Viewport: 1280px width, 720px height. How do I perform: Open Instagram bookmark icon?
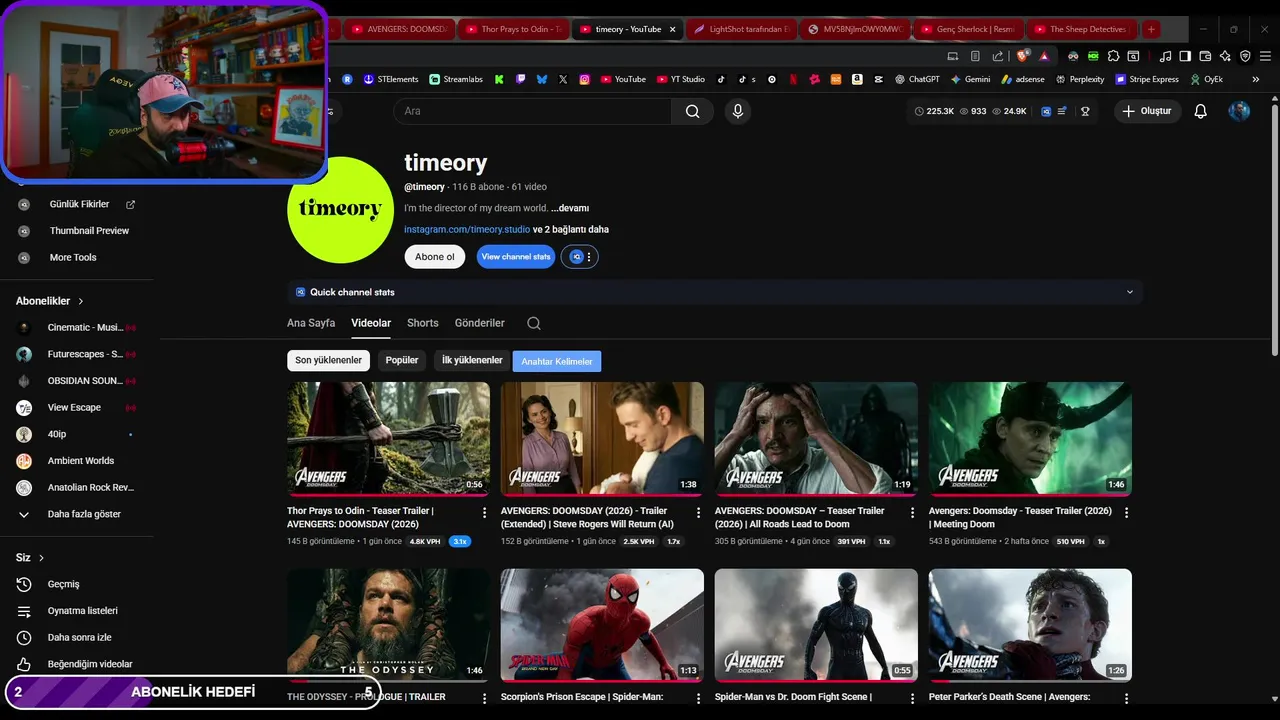[x=585, y=79]
